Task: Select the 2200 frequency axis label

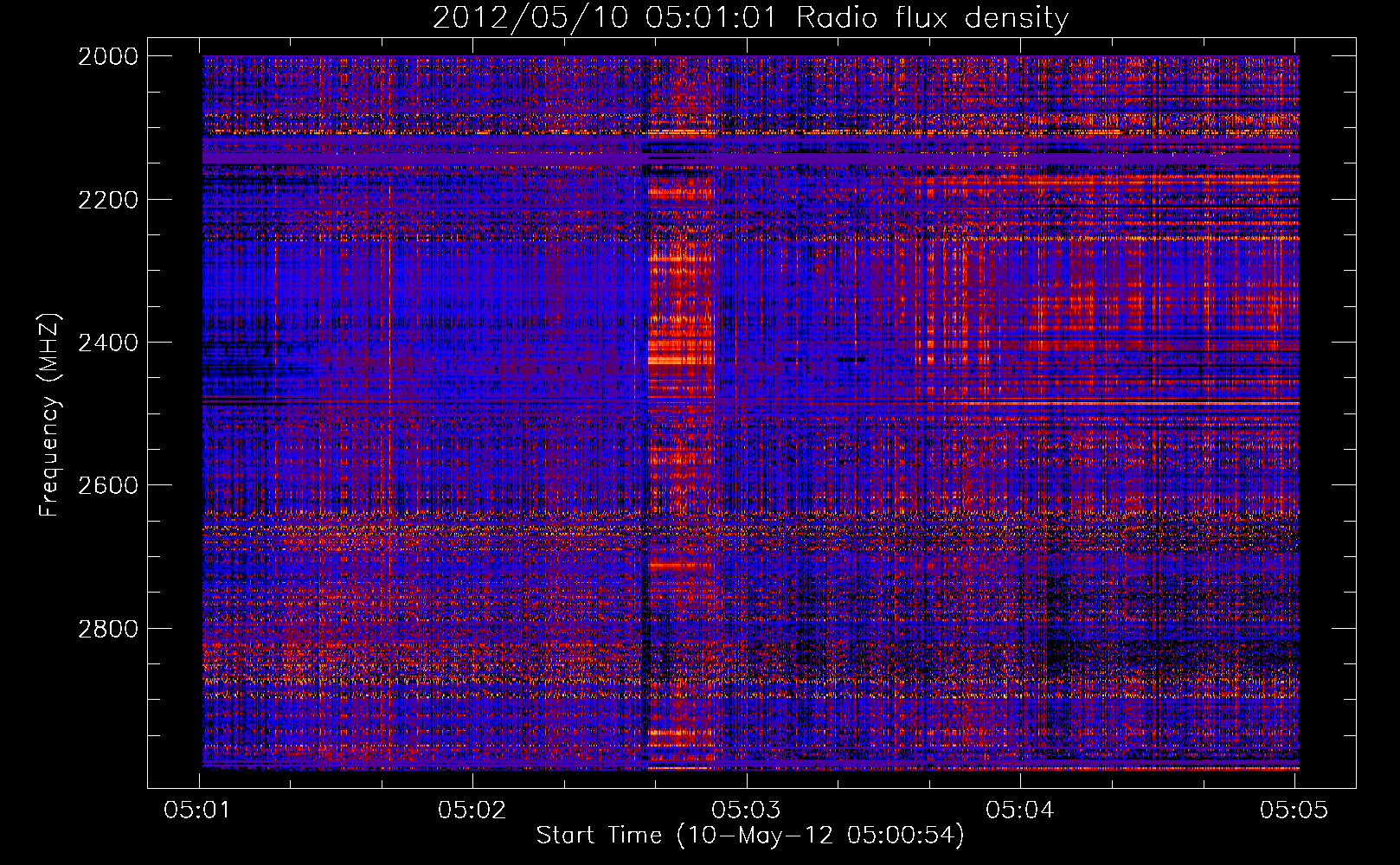Action: [108, 200]
